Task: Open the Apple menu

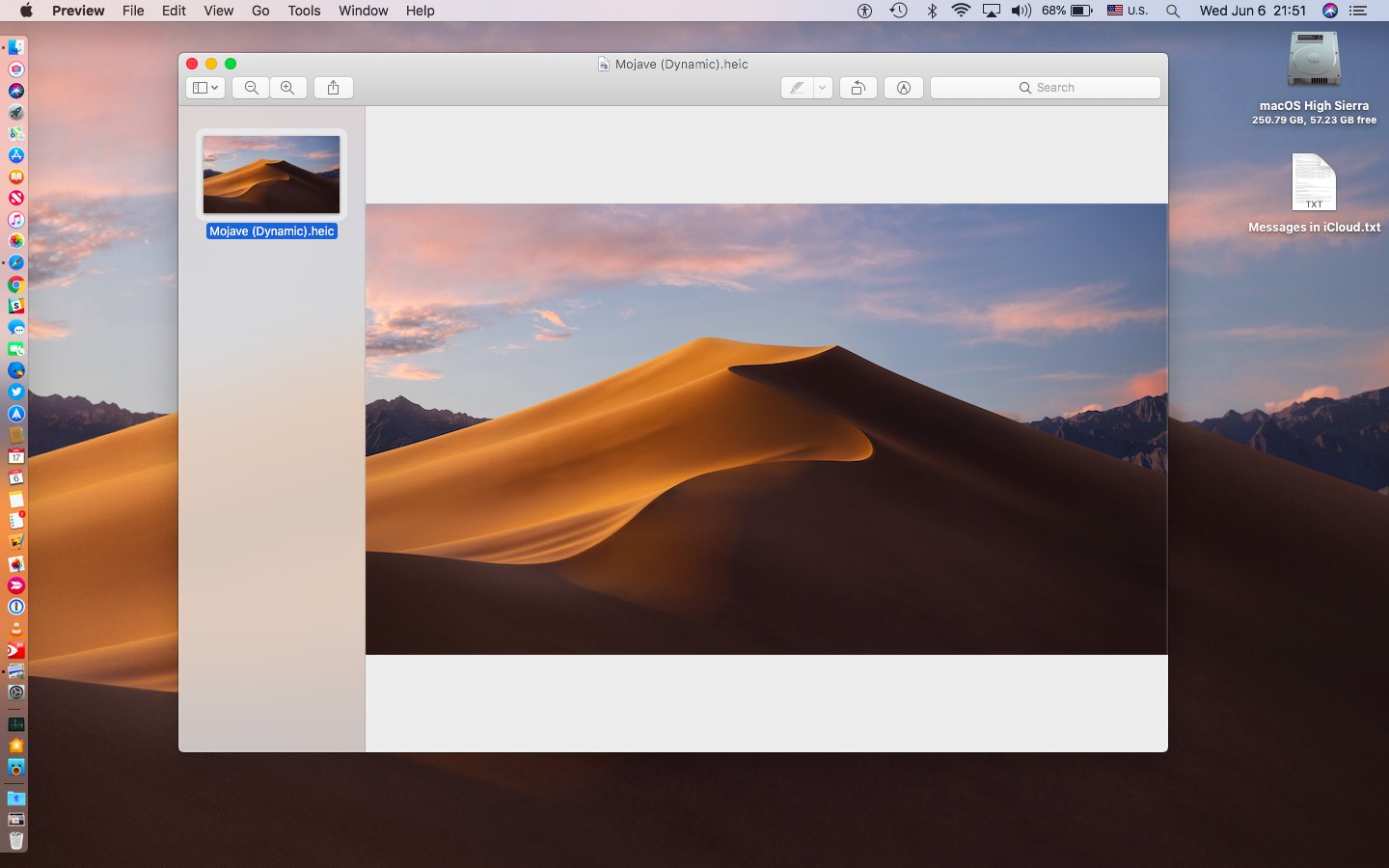Action: (26, 11)
